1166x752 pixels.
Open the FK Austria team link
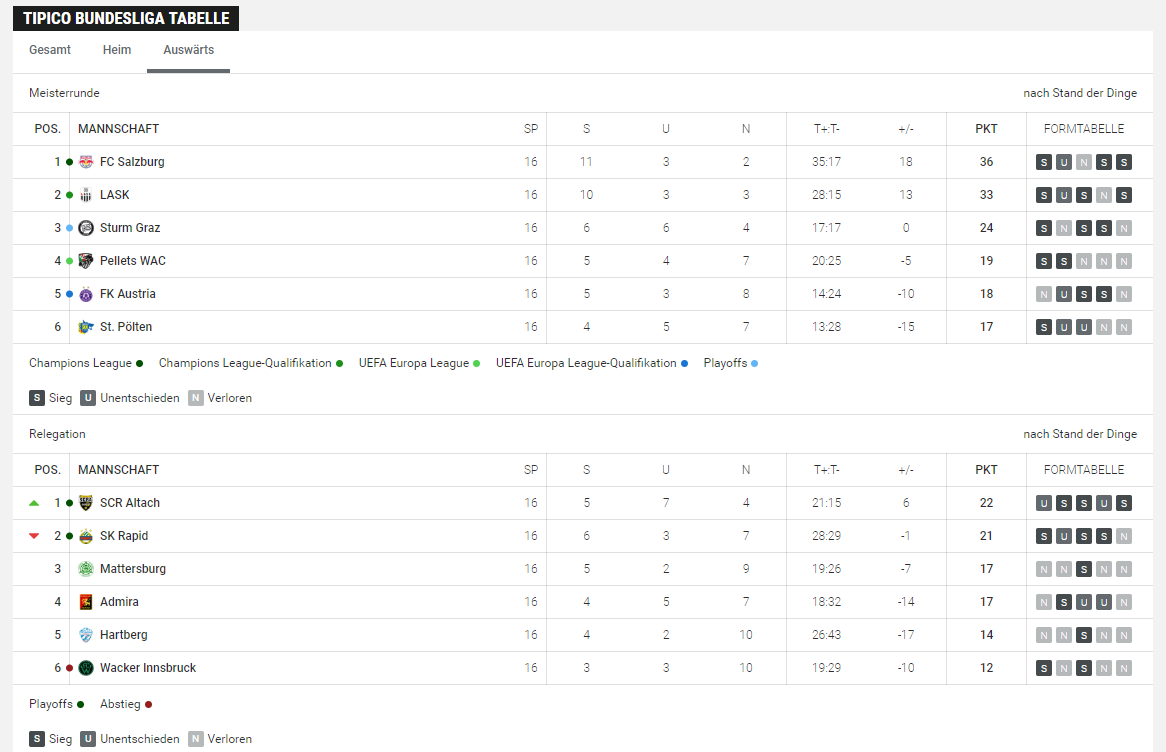click(128, 294)
